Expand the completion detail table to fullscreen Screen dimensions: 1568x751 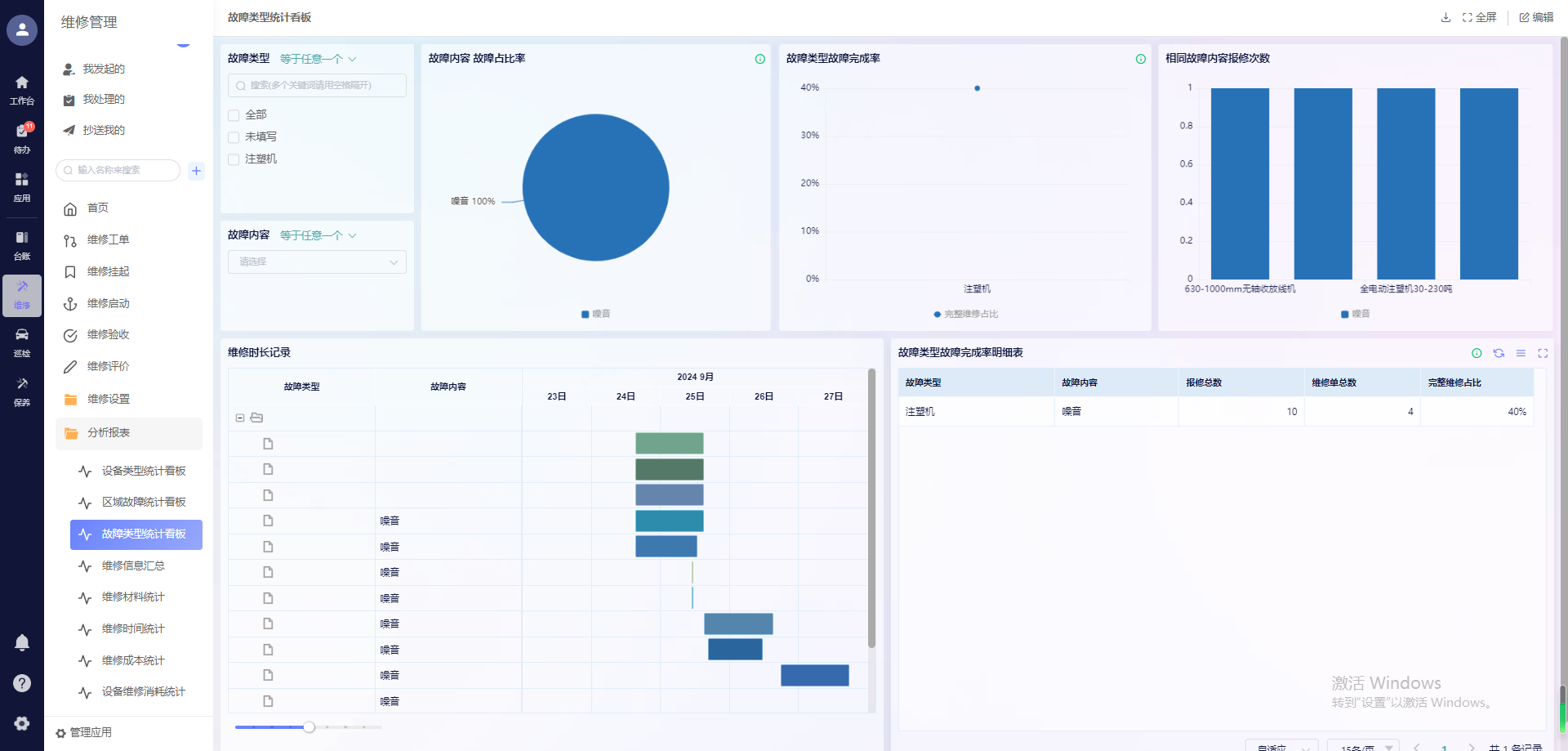(1543, 353)
